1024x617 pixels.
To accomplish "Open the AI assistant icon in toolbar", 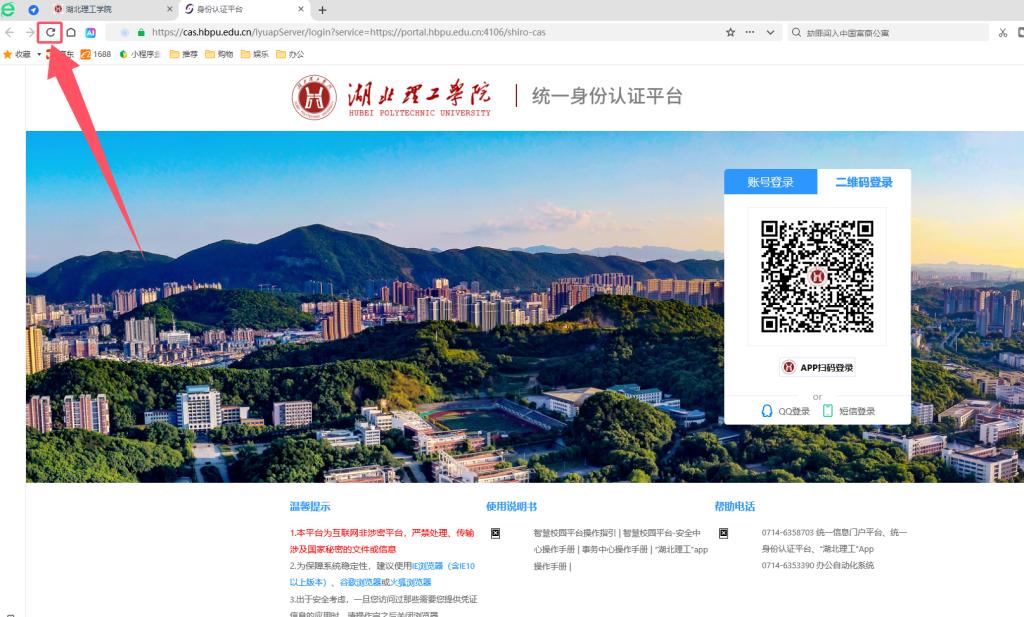I will (x=90, y=32).
